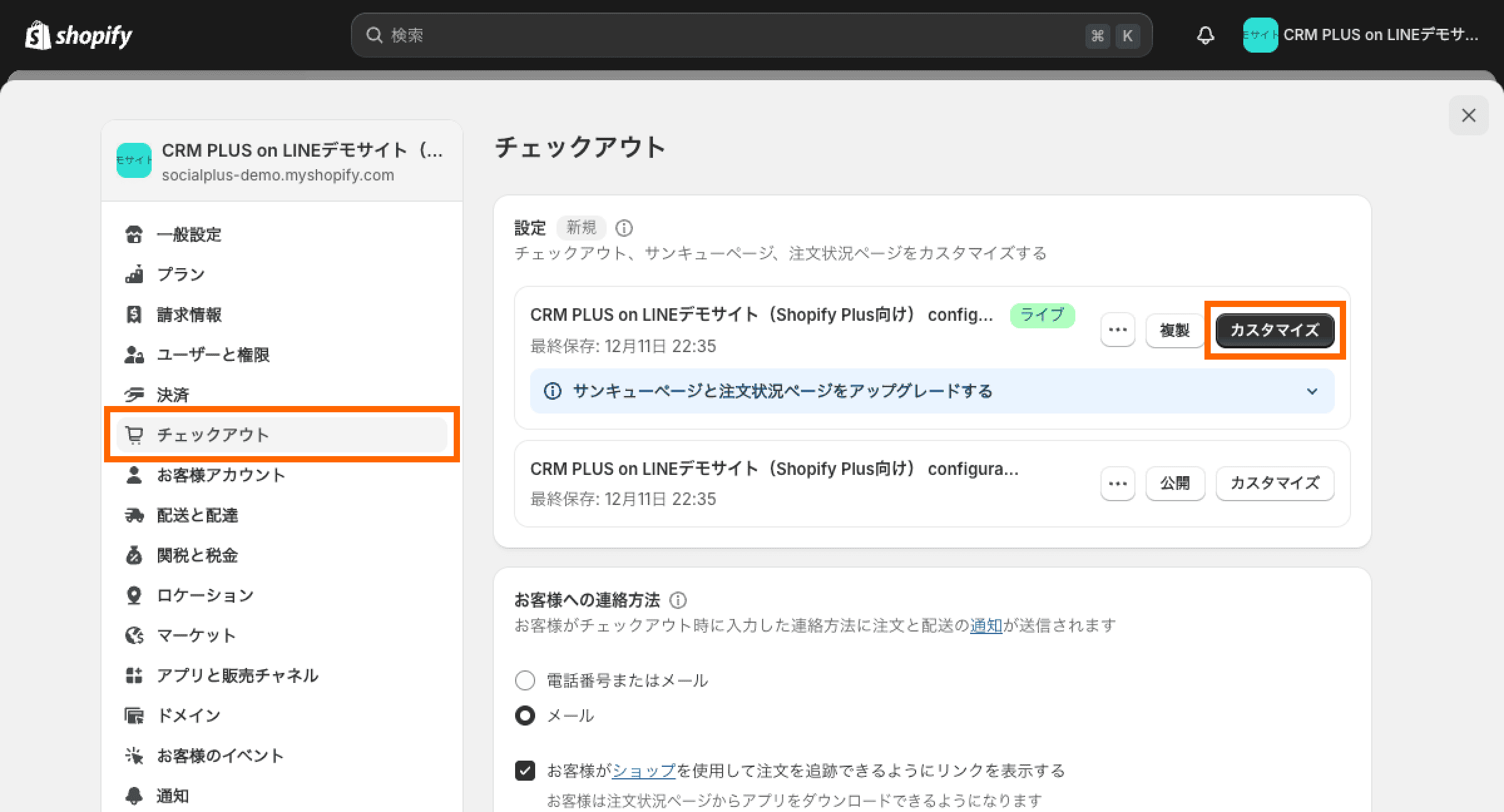Viewport: 1504px width, 812px height.
Task: Uncheck the ショップ order tracking link option
Action: (525, 771)
